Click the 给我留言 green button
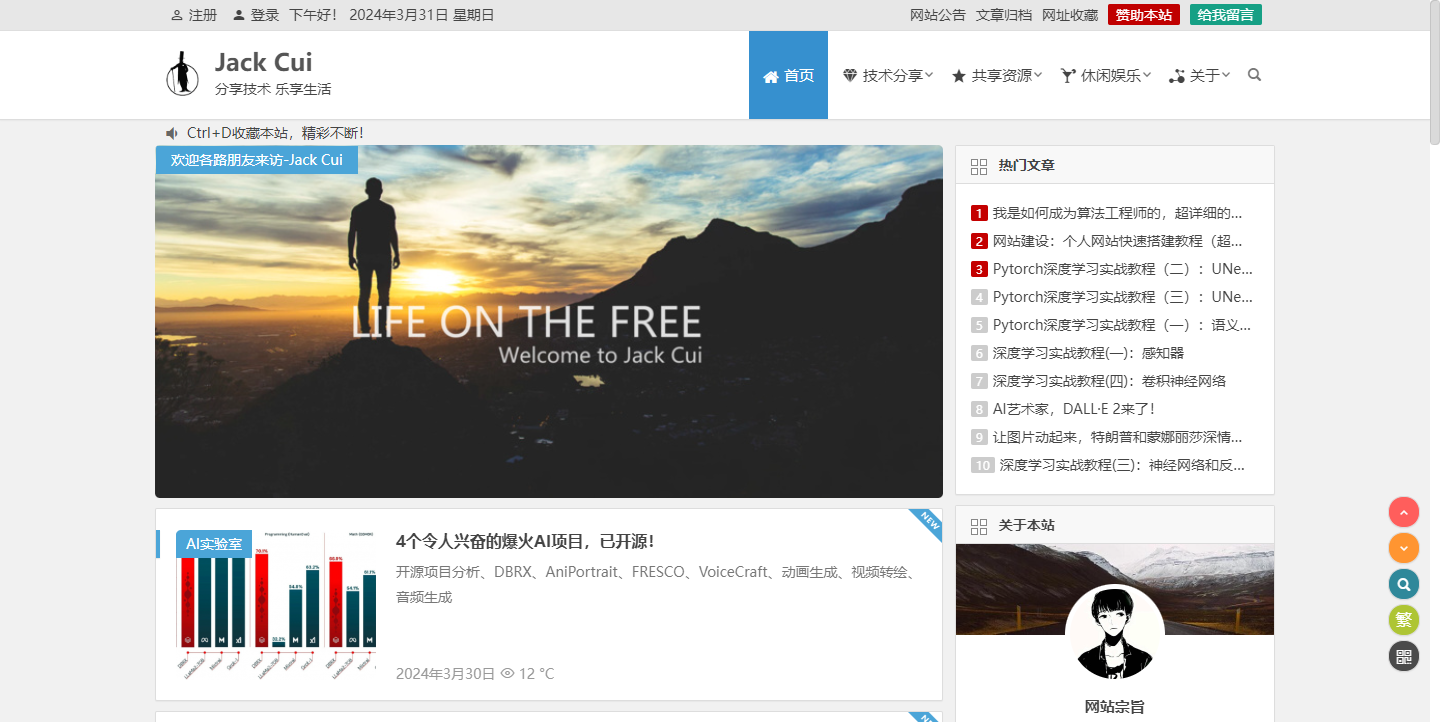 pyautogui.click(x=1226, y=15)
